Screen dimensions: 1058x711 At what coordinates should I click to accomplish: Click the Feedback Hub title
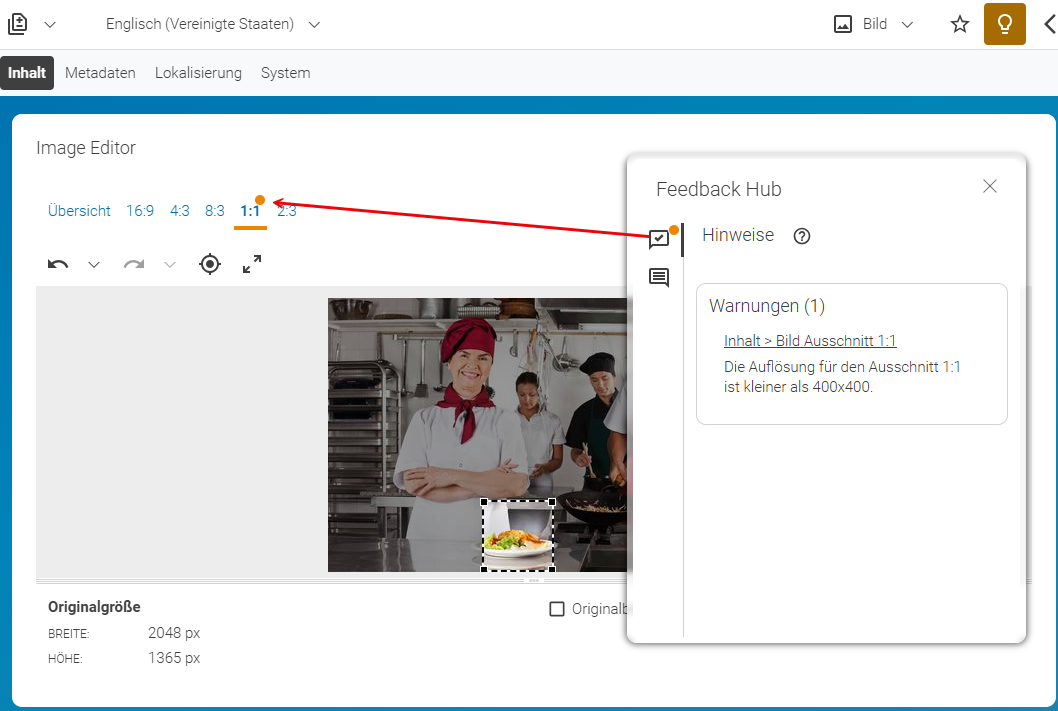point(719,189)
